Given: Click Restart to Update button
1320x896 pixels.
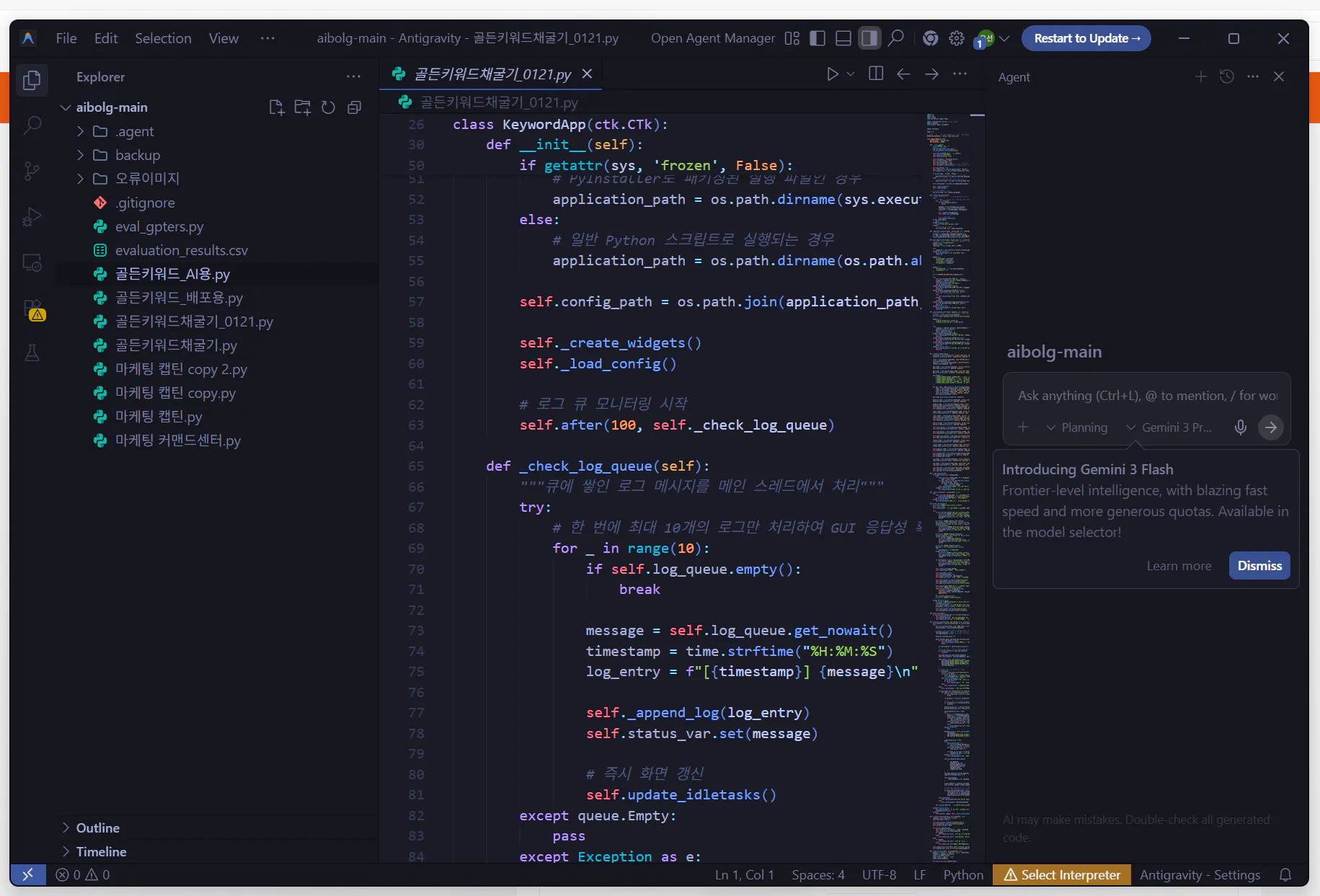Looking at the screenshot, I should 1086,38.
